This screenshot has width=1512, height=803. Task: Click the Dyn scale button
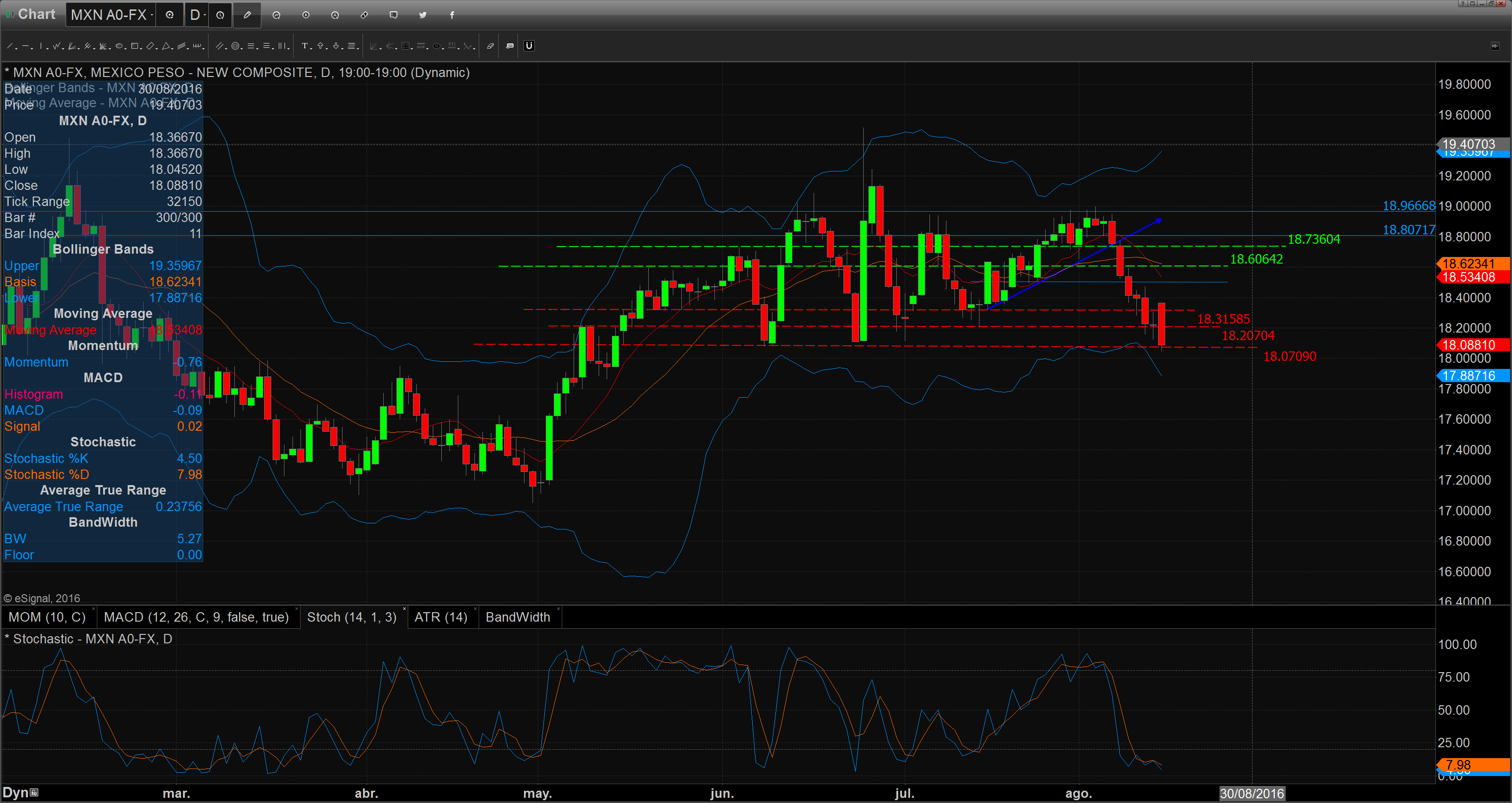[x=20, y=793]
